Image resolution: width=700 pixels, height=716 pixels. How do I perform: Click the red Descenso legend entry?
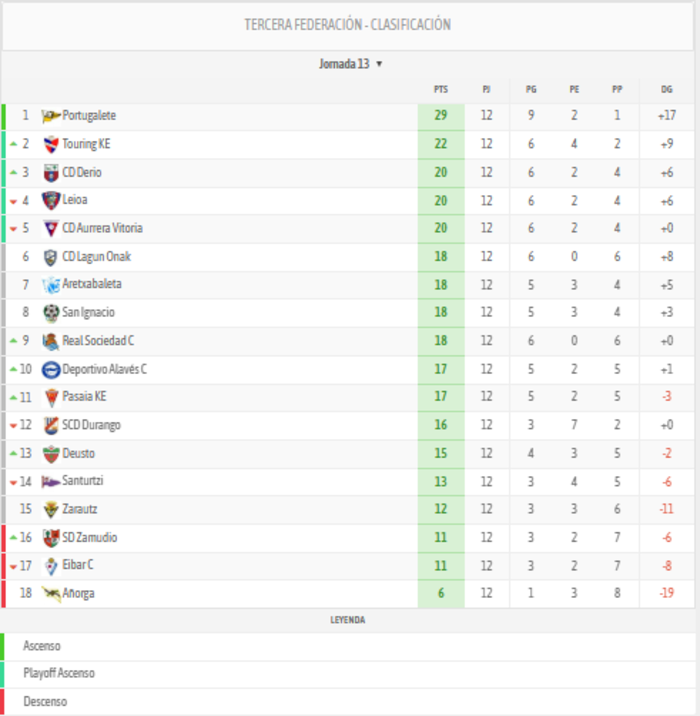click(45, 702)
